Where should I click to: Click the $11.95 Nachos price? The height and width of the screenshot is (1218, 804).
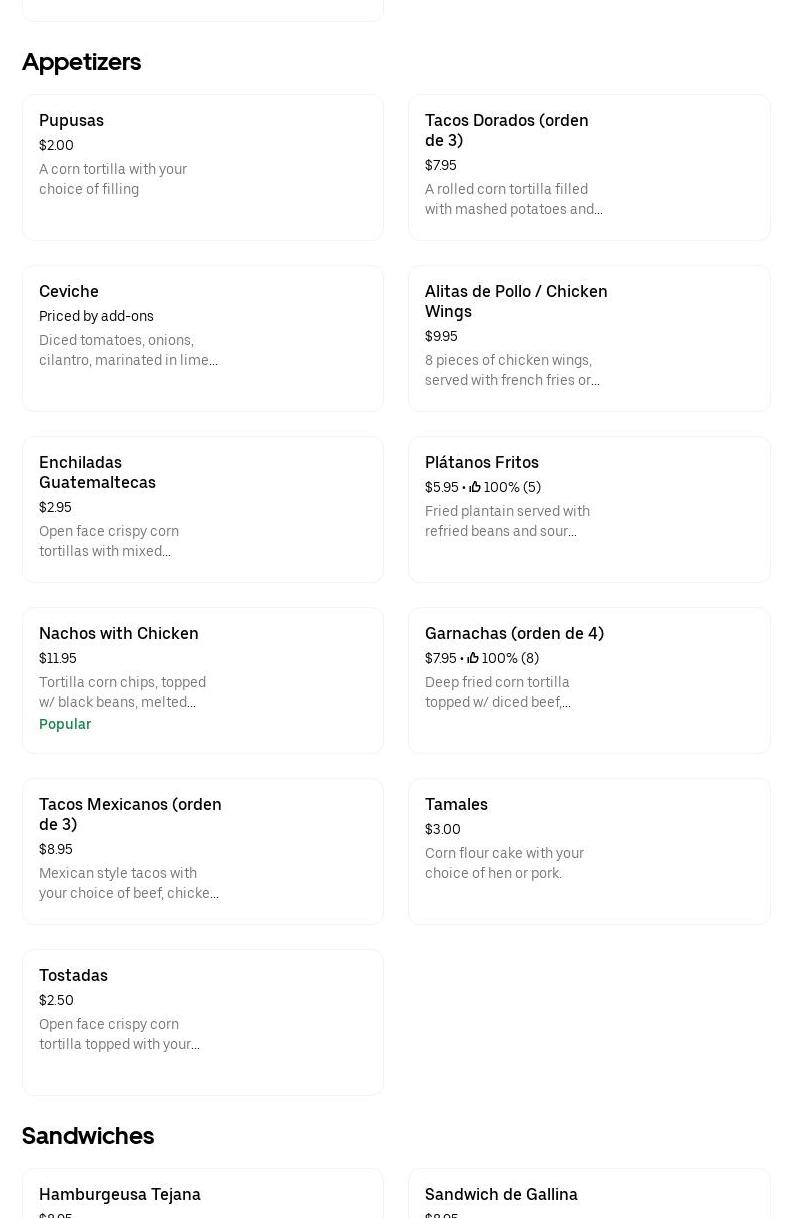(x=58, y=658)
